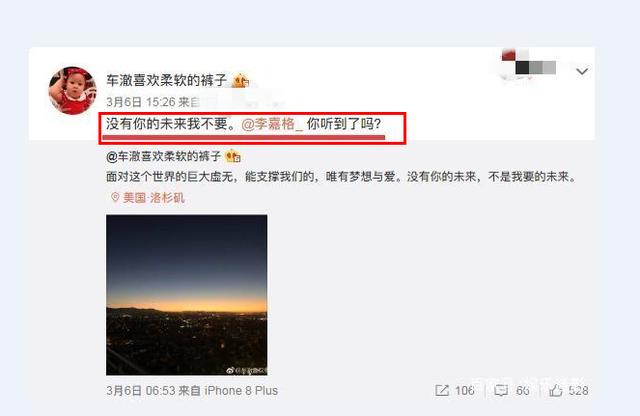Screen dimensions: 640x416
Task: Click the badge icon next to the reposted author's name
Action: [x=233, y=156]
